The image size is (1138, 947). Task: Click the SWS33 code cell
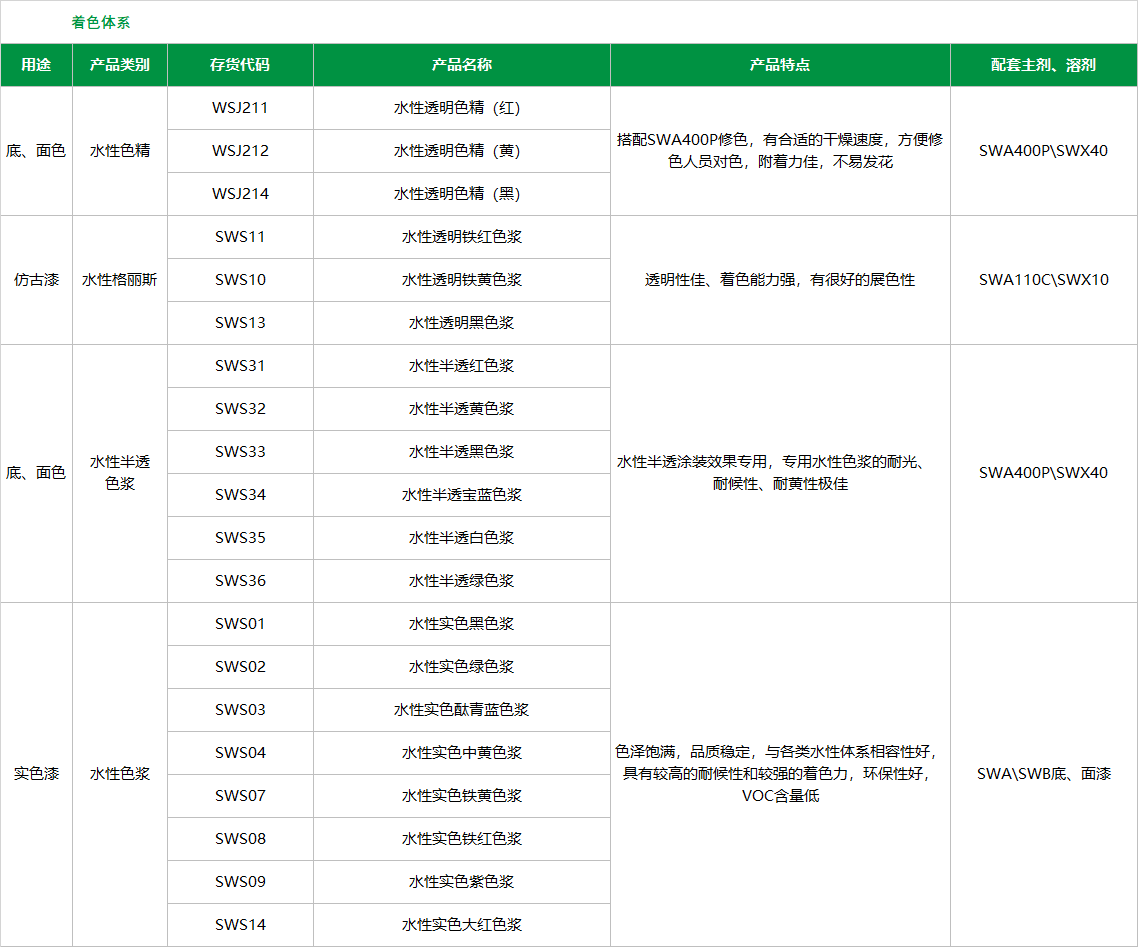pos(240,451)
